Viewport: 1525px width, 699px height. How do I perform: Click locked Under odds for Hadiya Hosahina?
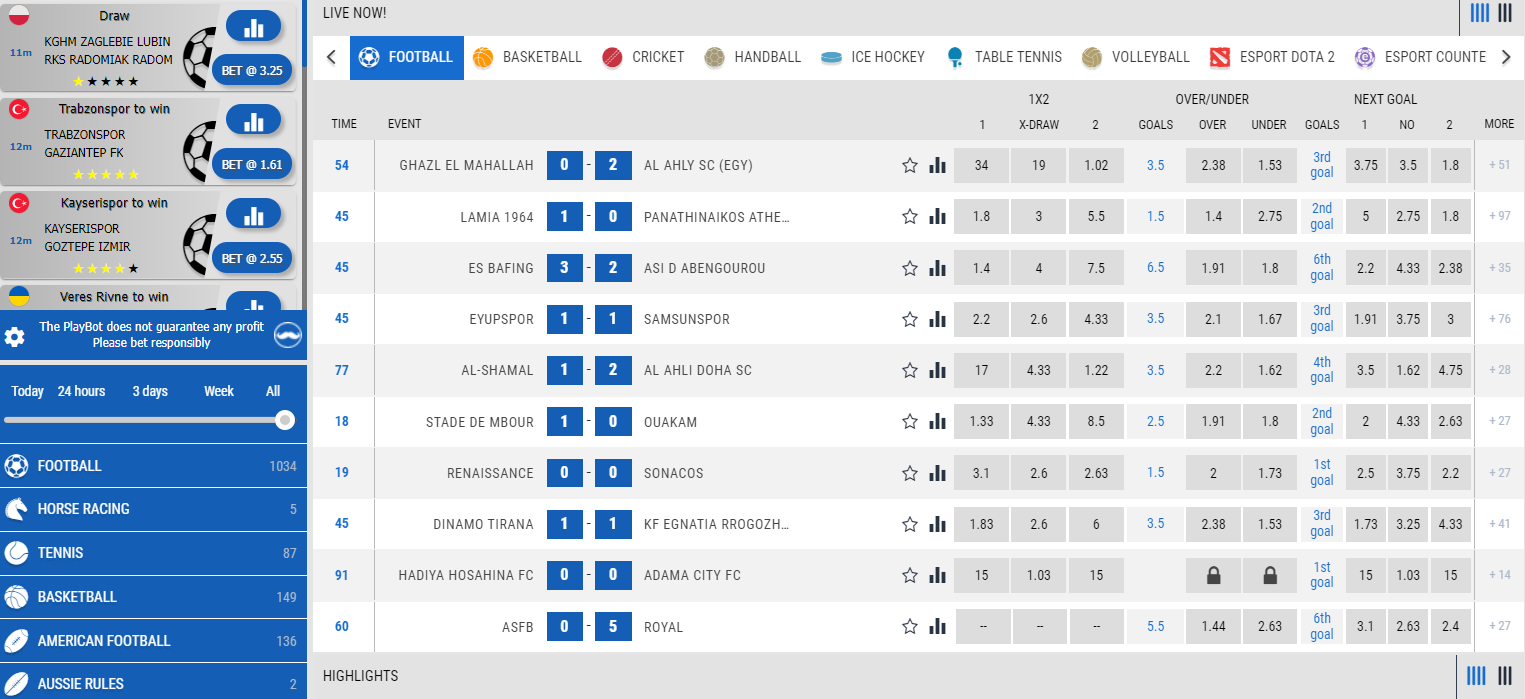(x=1270, y=575)
